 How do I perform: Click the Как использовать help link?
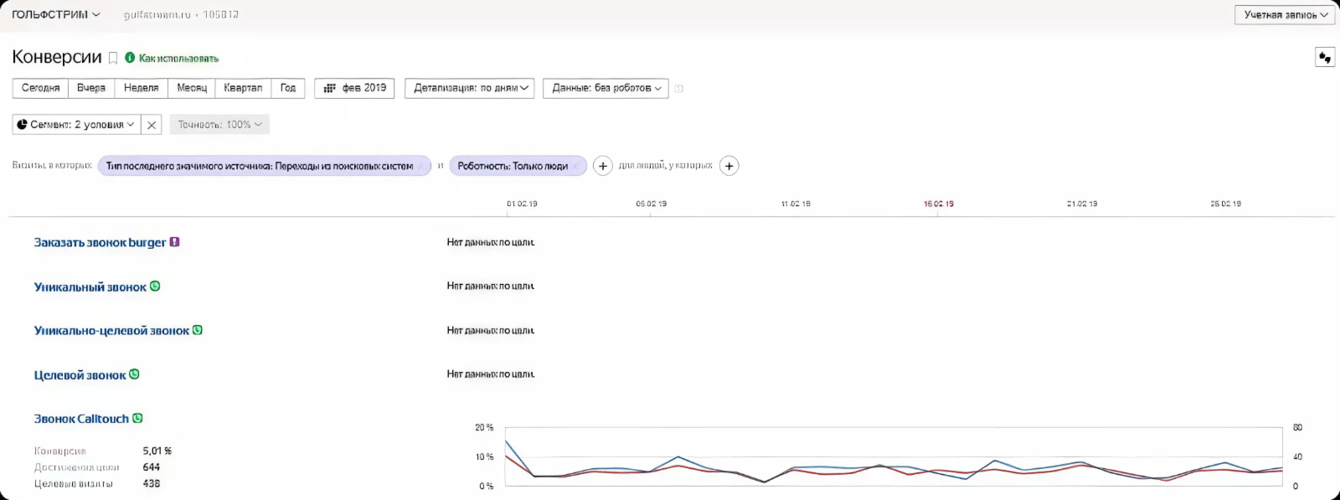[179, 59]
